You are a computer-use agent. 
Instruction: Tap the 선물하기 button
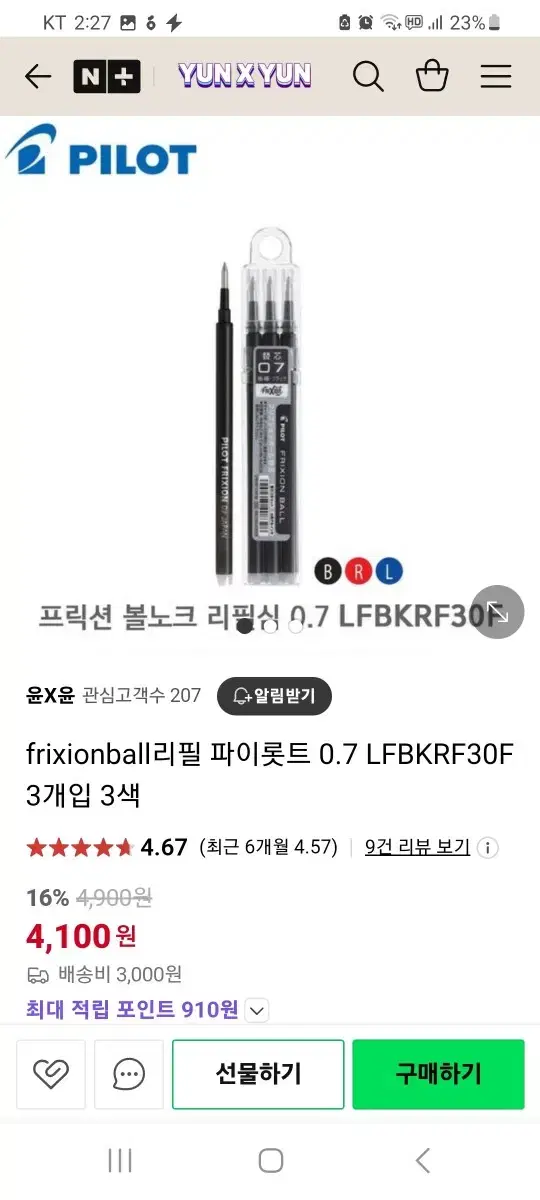click(258, 1074)
